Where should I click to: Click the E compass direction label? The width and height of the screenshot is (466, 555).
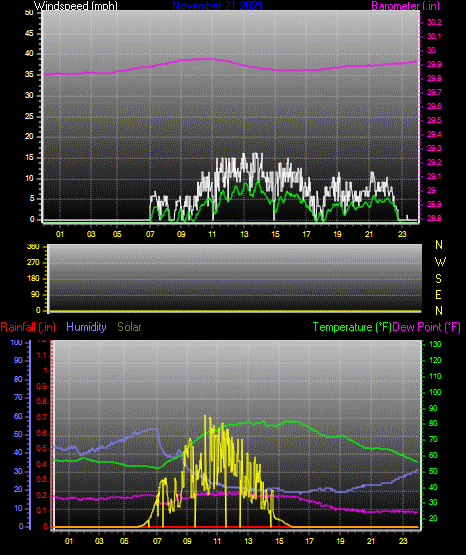point(438,294)
